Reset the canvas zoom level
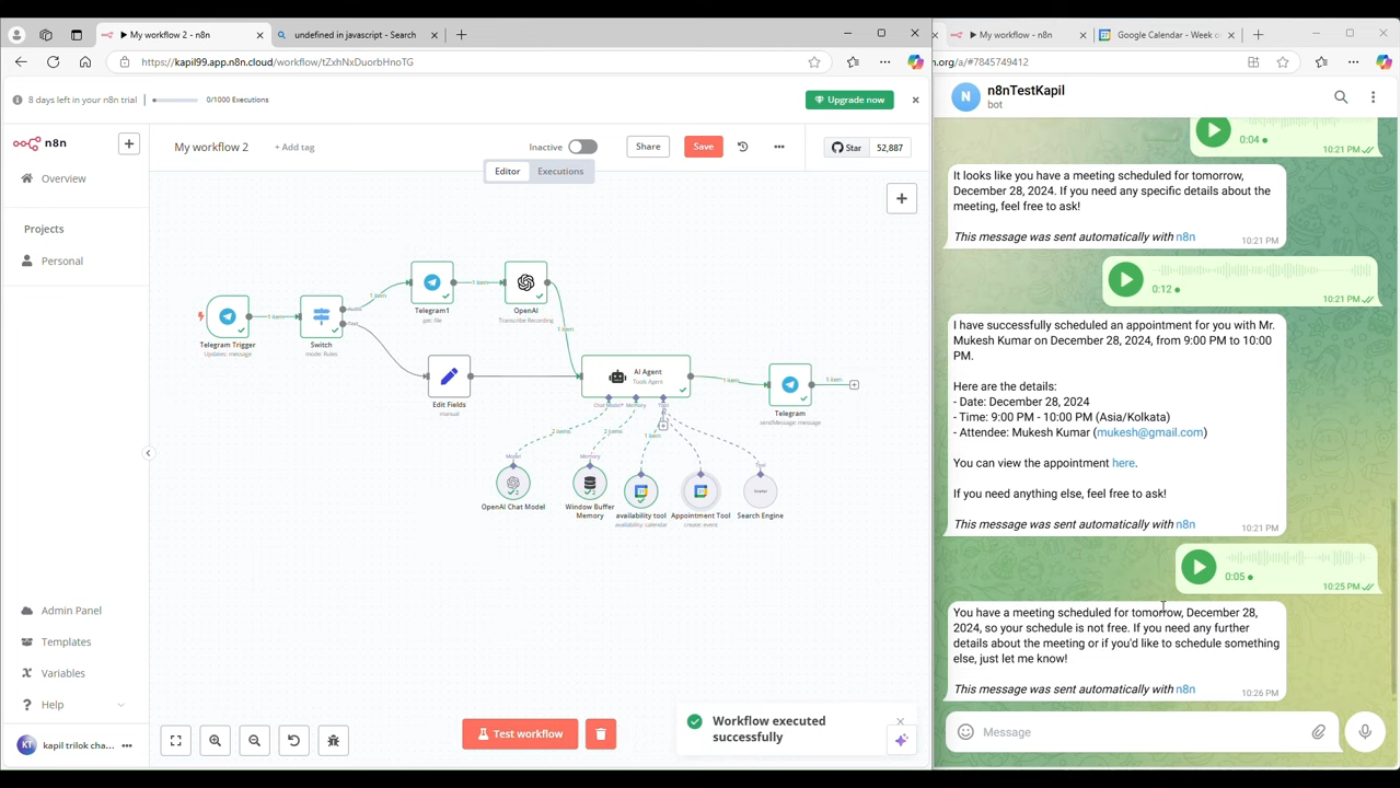Image resolution: width=1400 pixels, height=788 pixels. [x=294, y=741]
